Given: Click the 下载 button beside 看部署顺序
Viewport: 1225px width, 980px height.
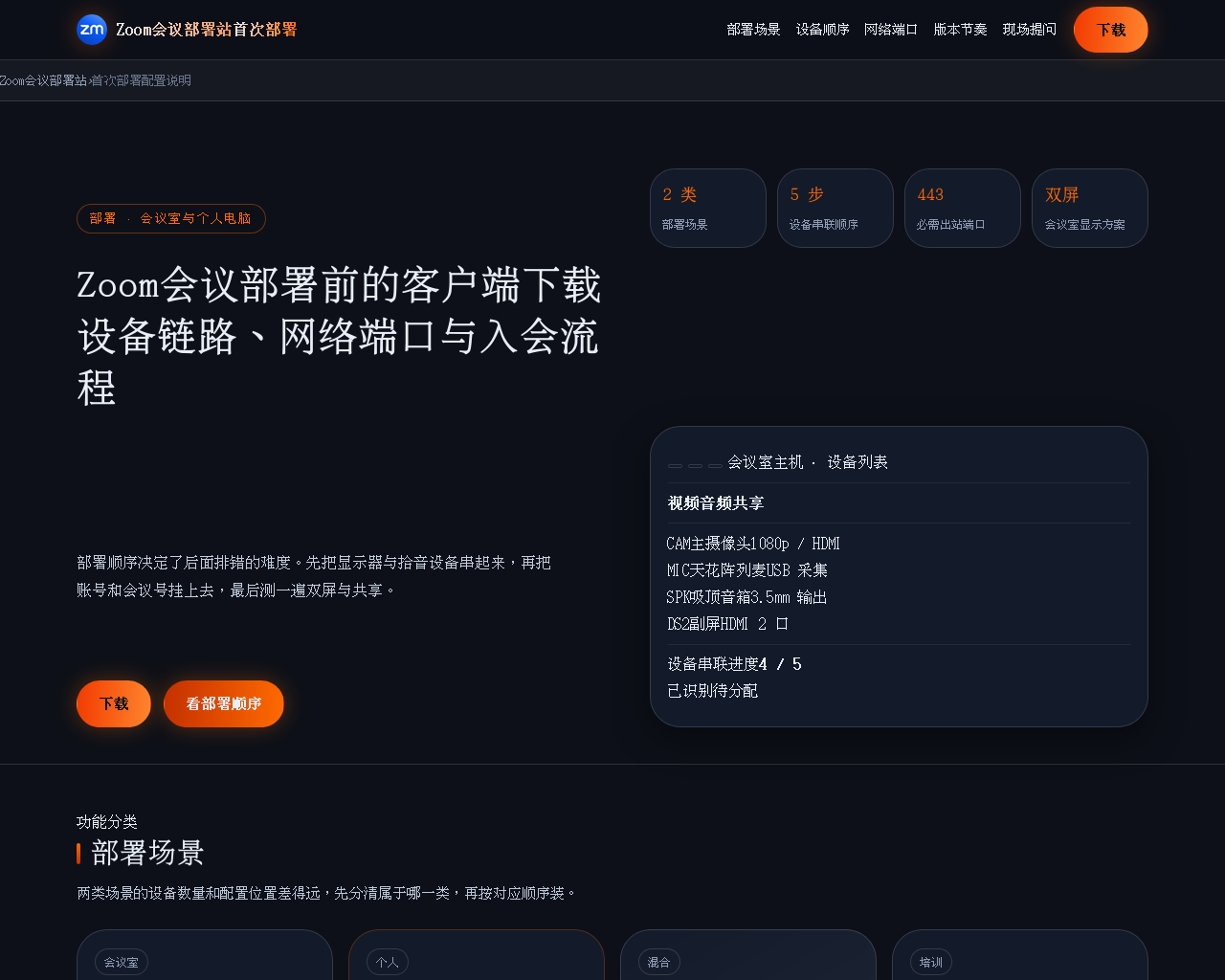Looking at the screenshot, I should coord(114,703).
